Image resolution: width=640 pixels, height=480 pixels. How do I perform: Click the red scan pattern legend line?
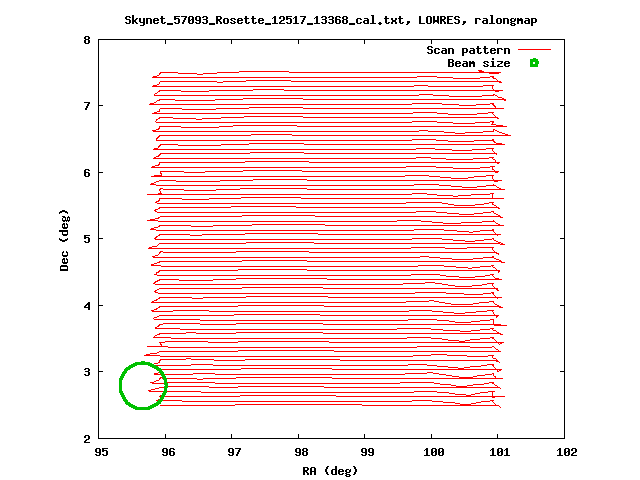coord(534,50)
